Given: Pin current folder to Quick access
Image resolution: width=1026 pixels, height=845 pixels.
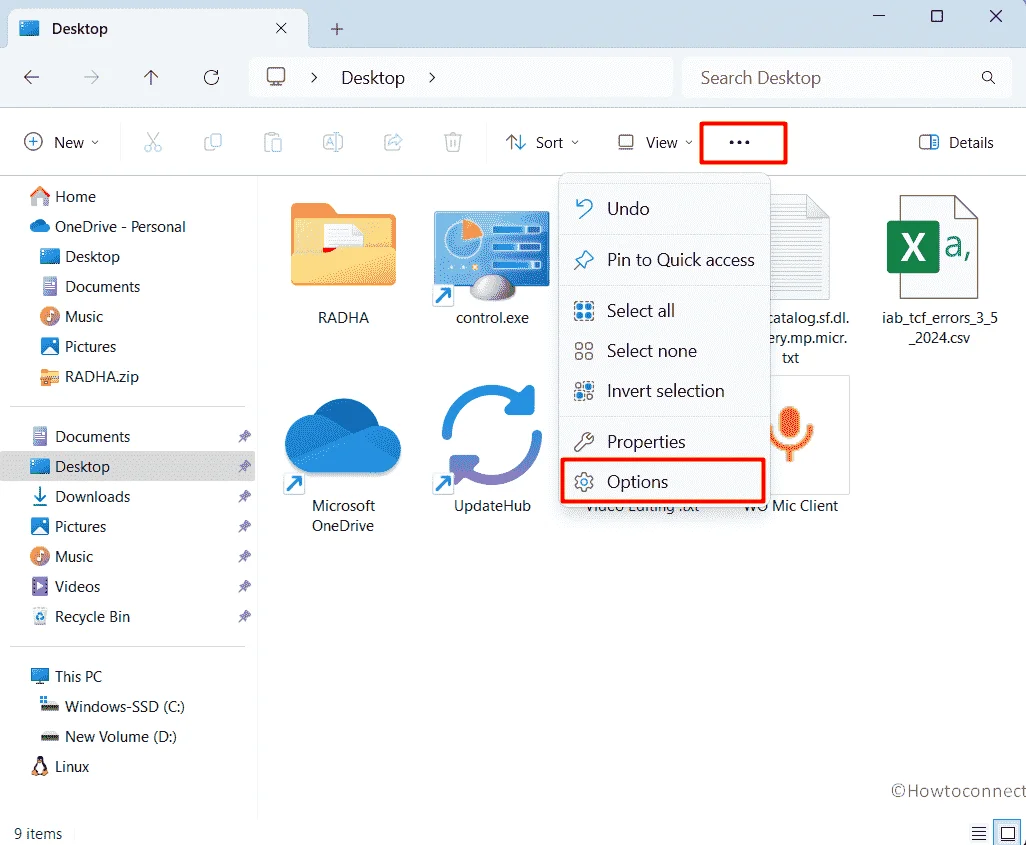Looking at the screenshot, I should (x=680, y=260).
